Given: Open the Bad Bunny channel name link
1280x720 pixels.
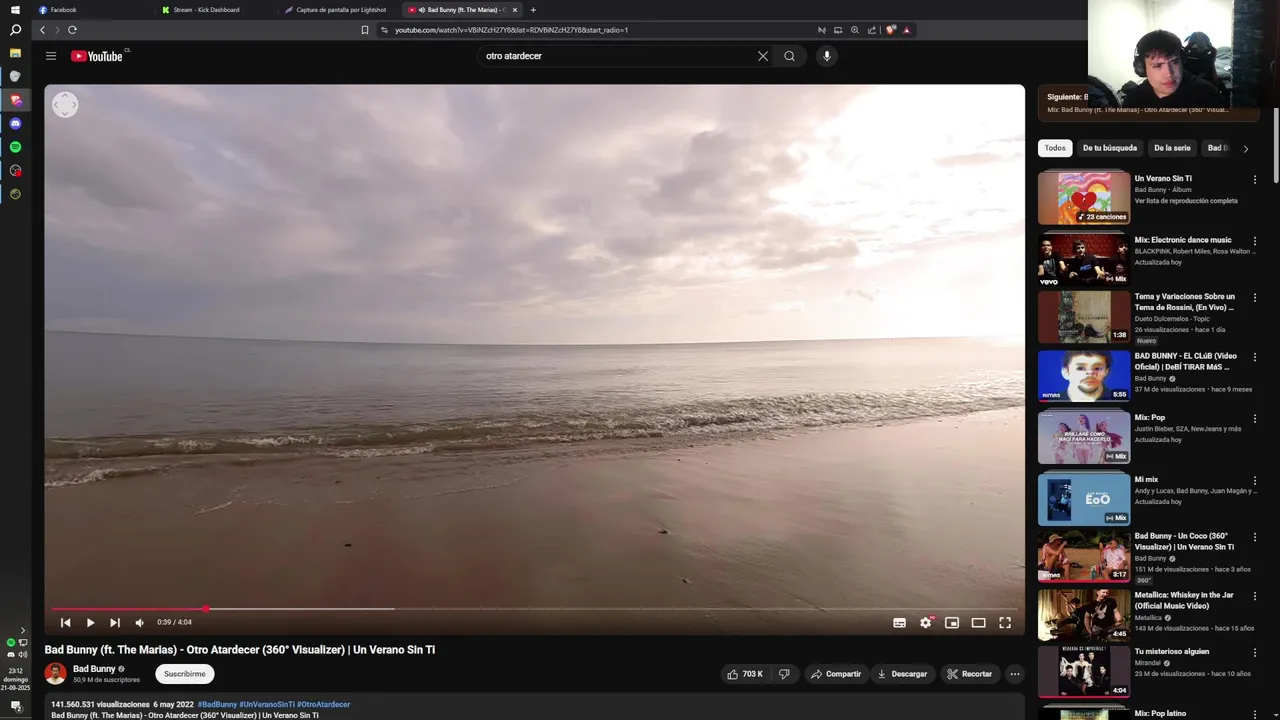Looking at the screenshot, I should (94, 669).
